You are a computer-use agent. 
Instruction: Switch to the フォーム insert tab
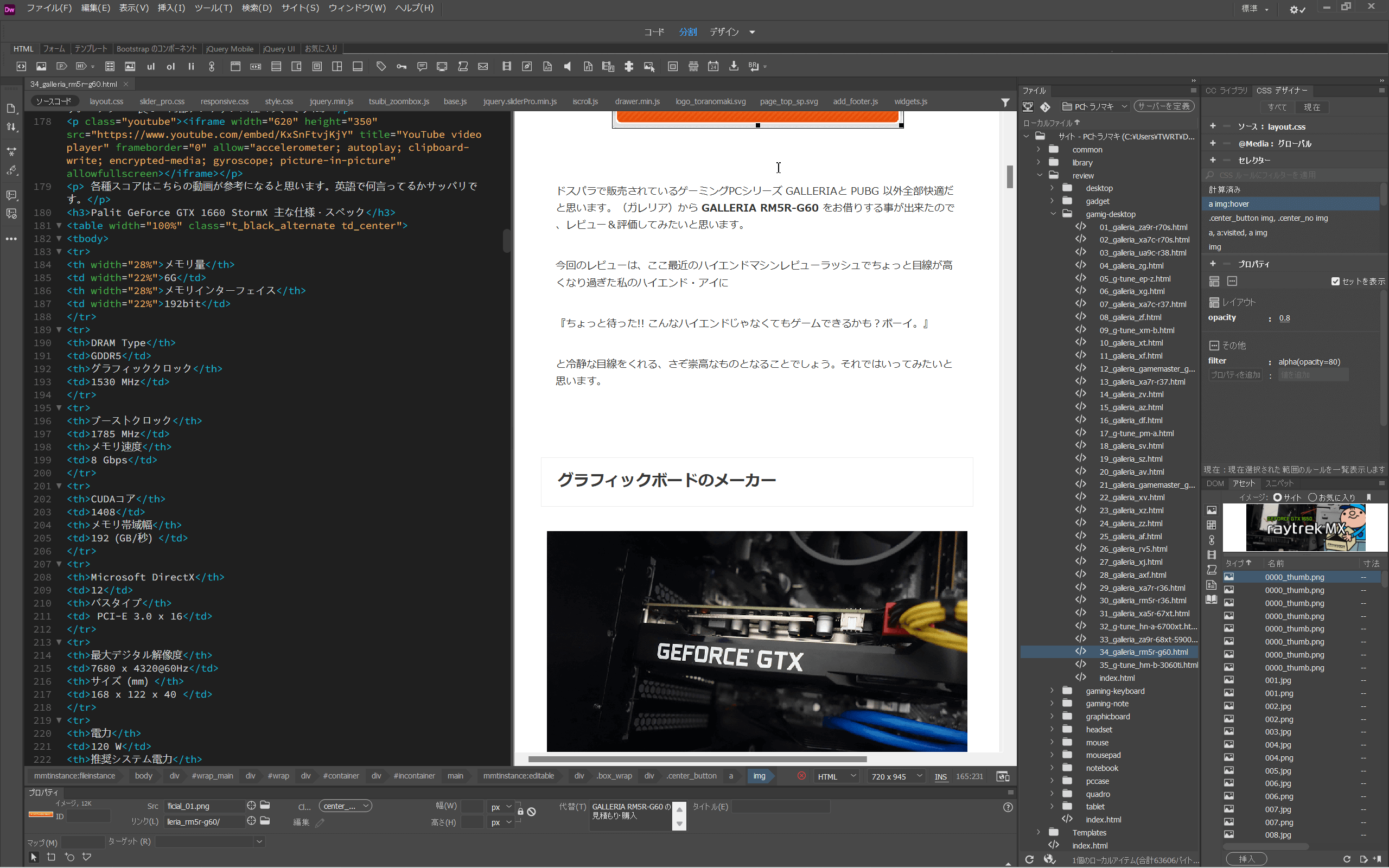pos(54,49)
